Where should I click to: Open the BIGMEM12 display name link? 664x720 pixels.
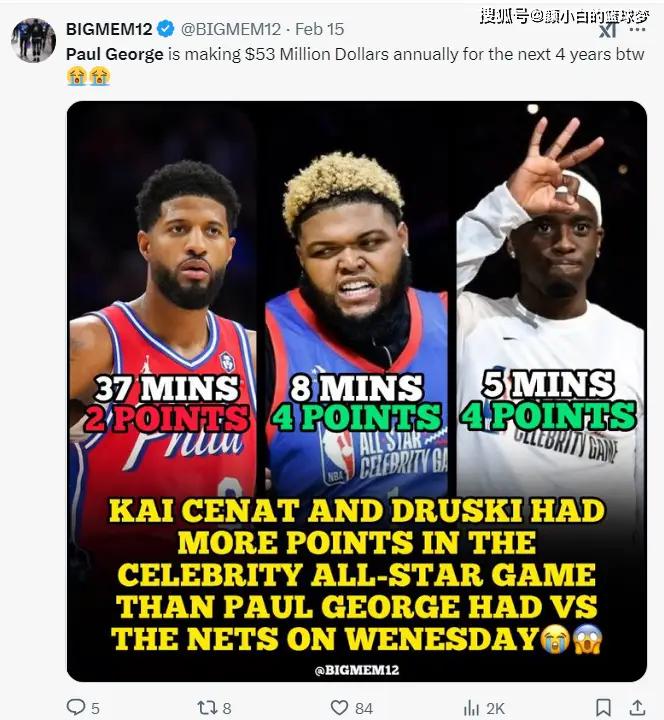click(x=109, y=29)
